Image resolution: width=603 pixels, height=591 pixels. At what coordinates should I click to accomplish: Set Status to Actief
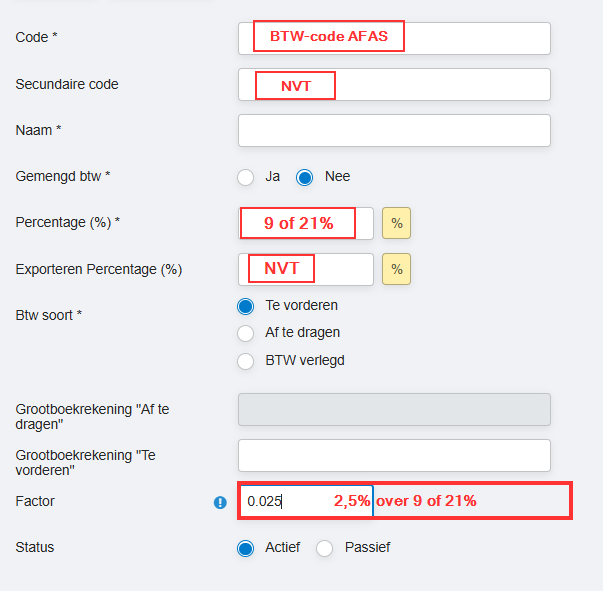pos(245,548)
